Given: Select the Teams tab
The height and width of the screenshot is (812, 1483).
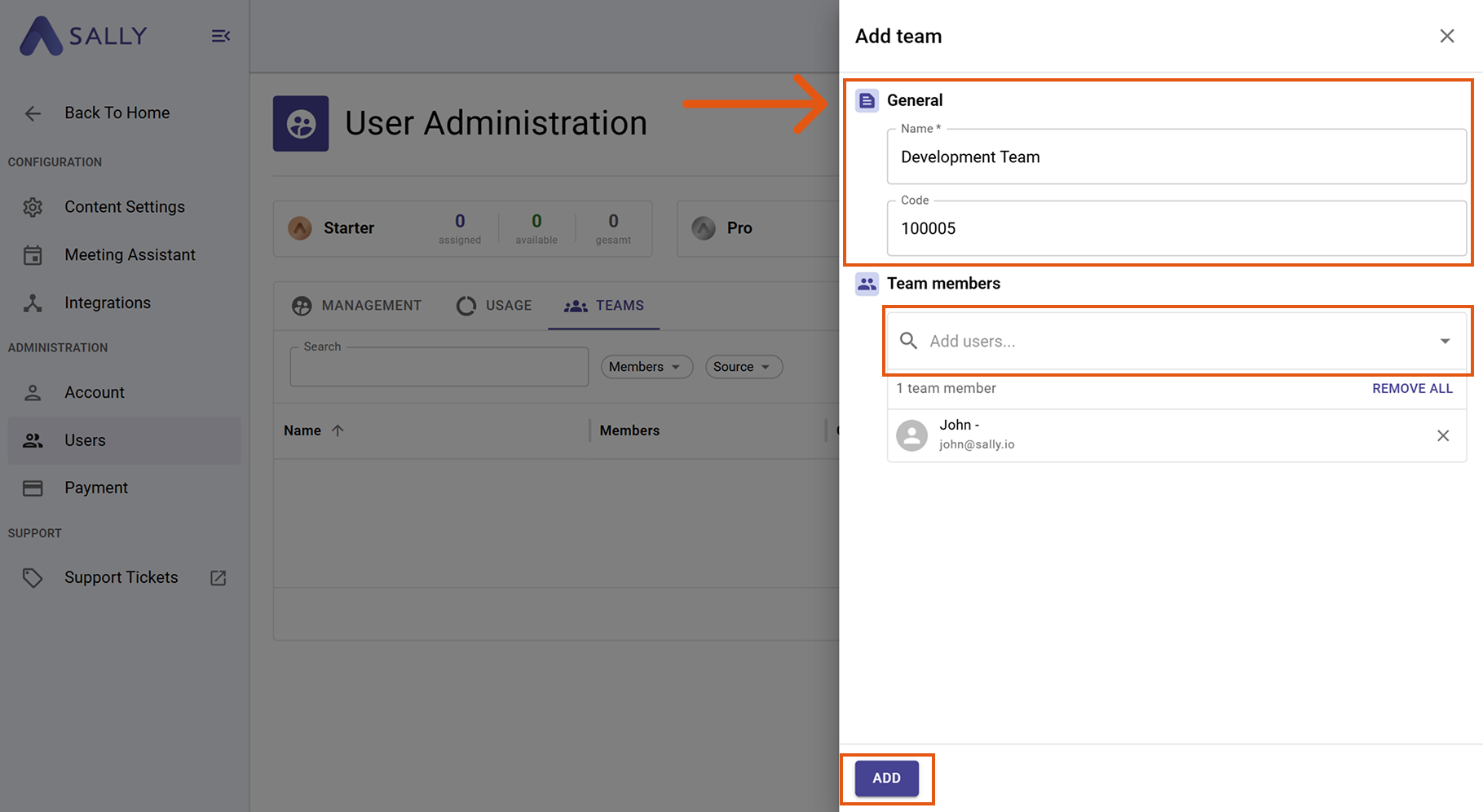Looking at the screenshot, I should (x=604, y=306).
